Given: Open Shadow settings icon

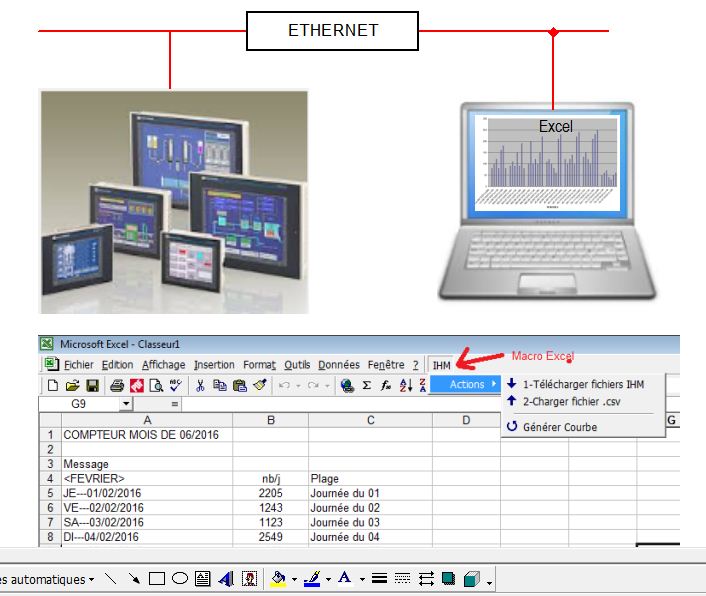Looking at the screenshot, I should pyautogui.click(x=448, y=578).
